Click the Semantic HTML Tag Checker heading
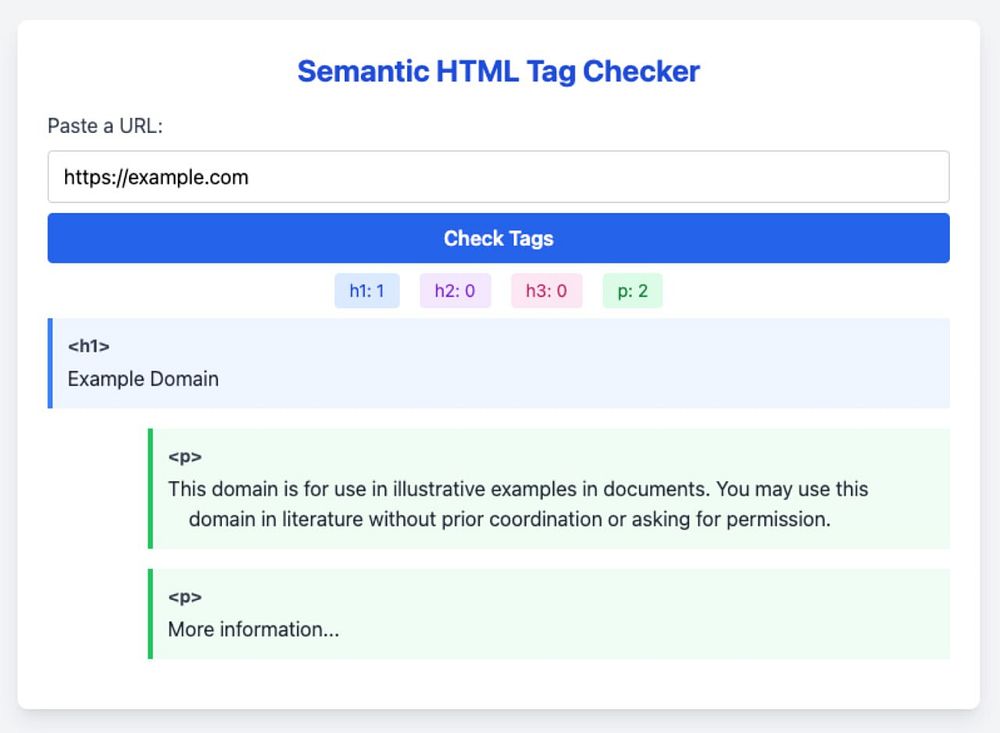The image size is (1000, 733). click(498, 72)
